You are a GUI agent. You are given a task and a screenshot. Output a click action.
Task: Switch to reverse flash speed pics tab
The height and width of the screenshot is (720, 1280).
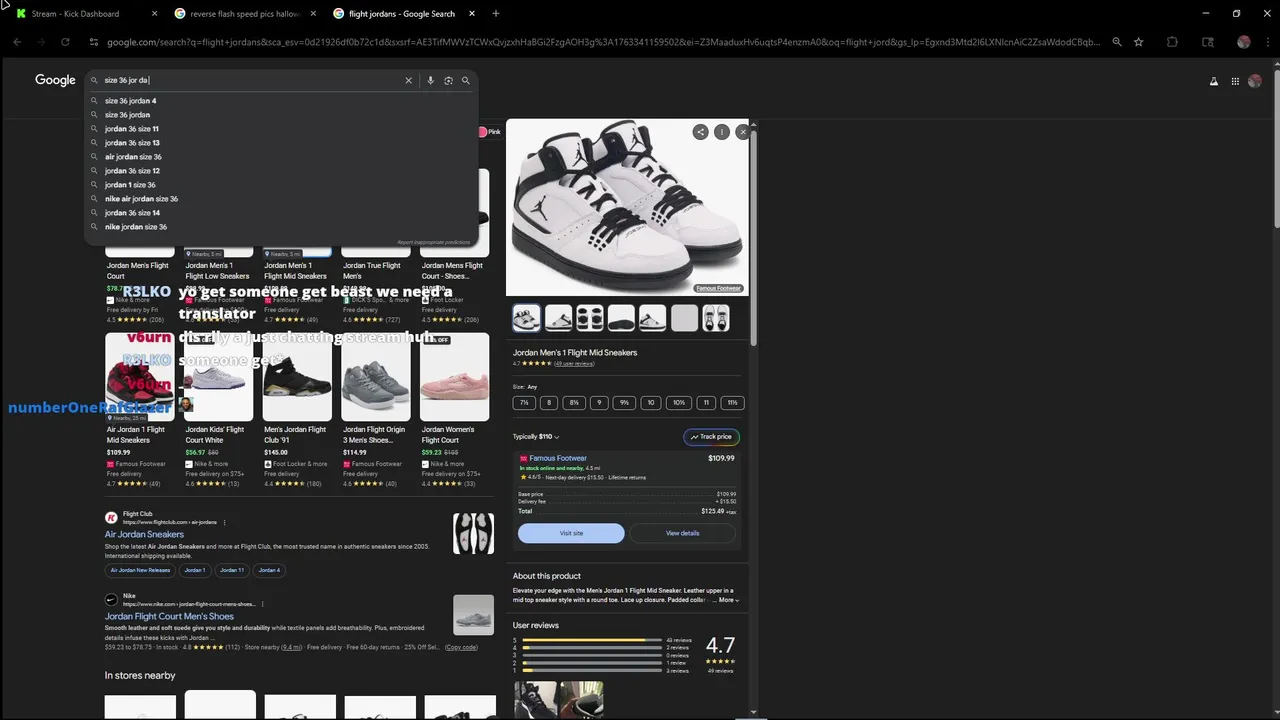(x=244, y=13)
